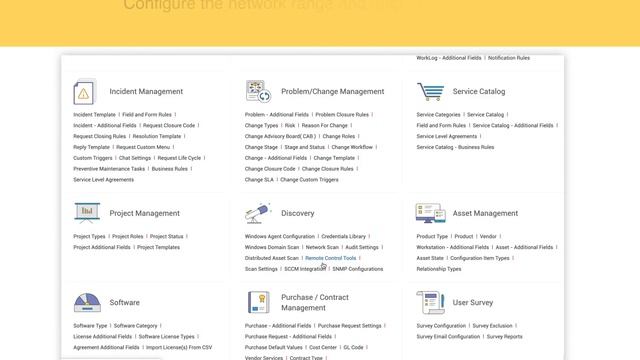Open Service Catalog - Business Rules link
Image resolution: width=640 pixels, height=360 pixels.
coord(455,147)
